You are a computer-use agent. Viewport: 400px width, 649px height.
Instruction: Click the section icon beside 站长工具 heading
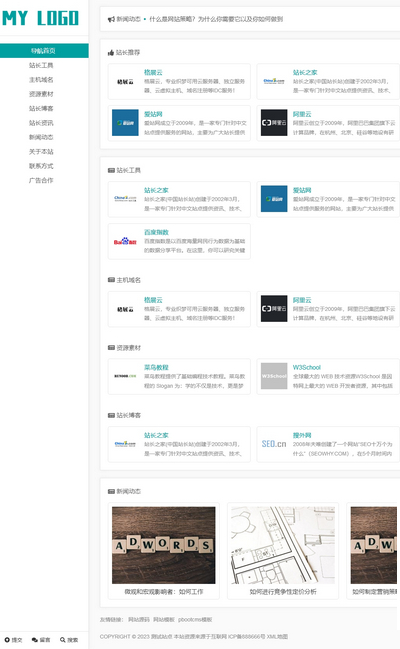pos(111,170)
